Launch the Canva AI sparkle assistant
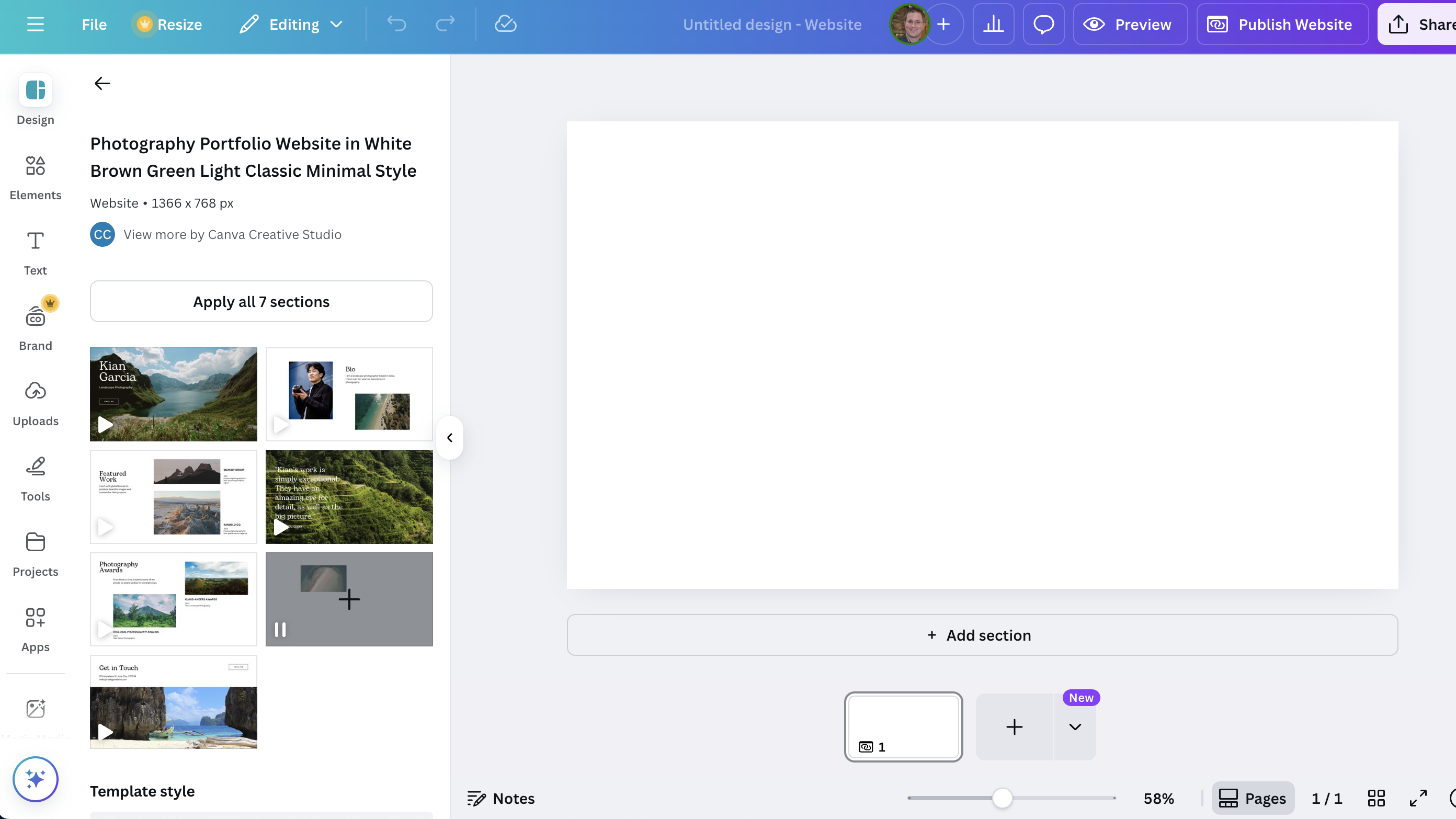The image size is (1456, 819). (x=35, y=779)
